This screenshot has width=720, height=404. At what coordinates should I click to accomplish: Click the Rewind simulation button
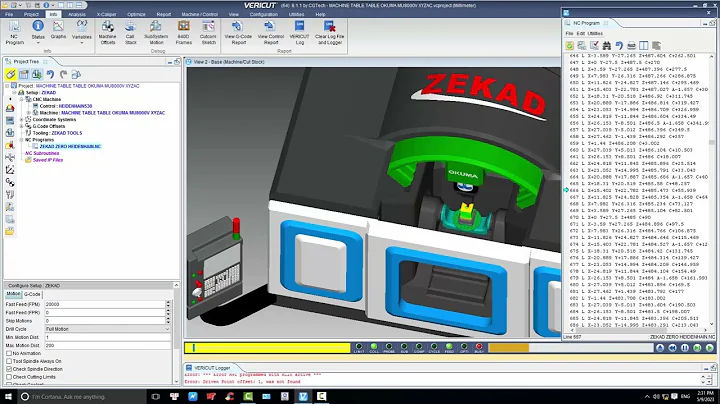point(672,348)
